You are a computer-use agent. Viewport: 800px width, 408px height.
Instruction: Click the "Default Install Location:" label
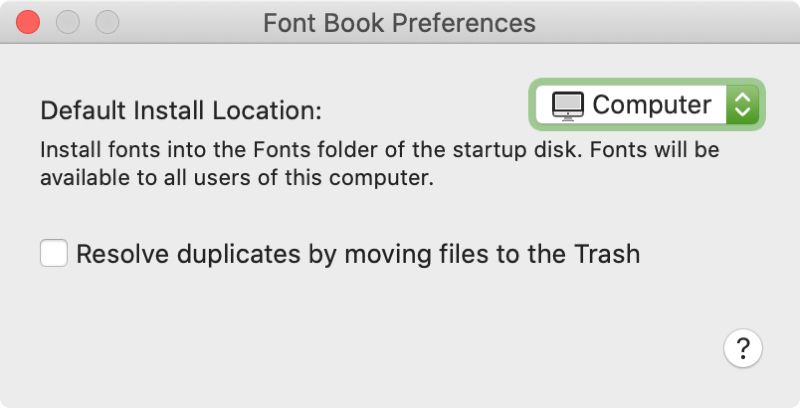coord(181,110)
